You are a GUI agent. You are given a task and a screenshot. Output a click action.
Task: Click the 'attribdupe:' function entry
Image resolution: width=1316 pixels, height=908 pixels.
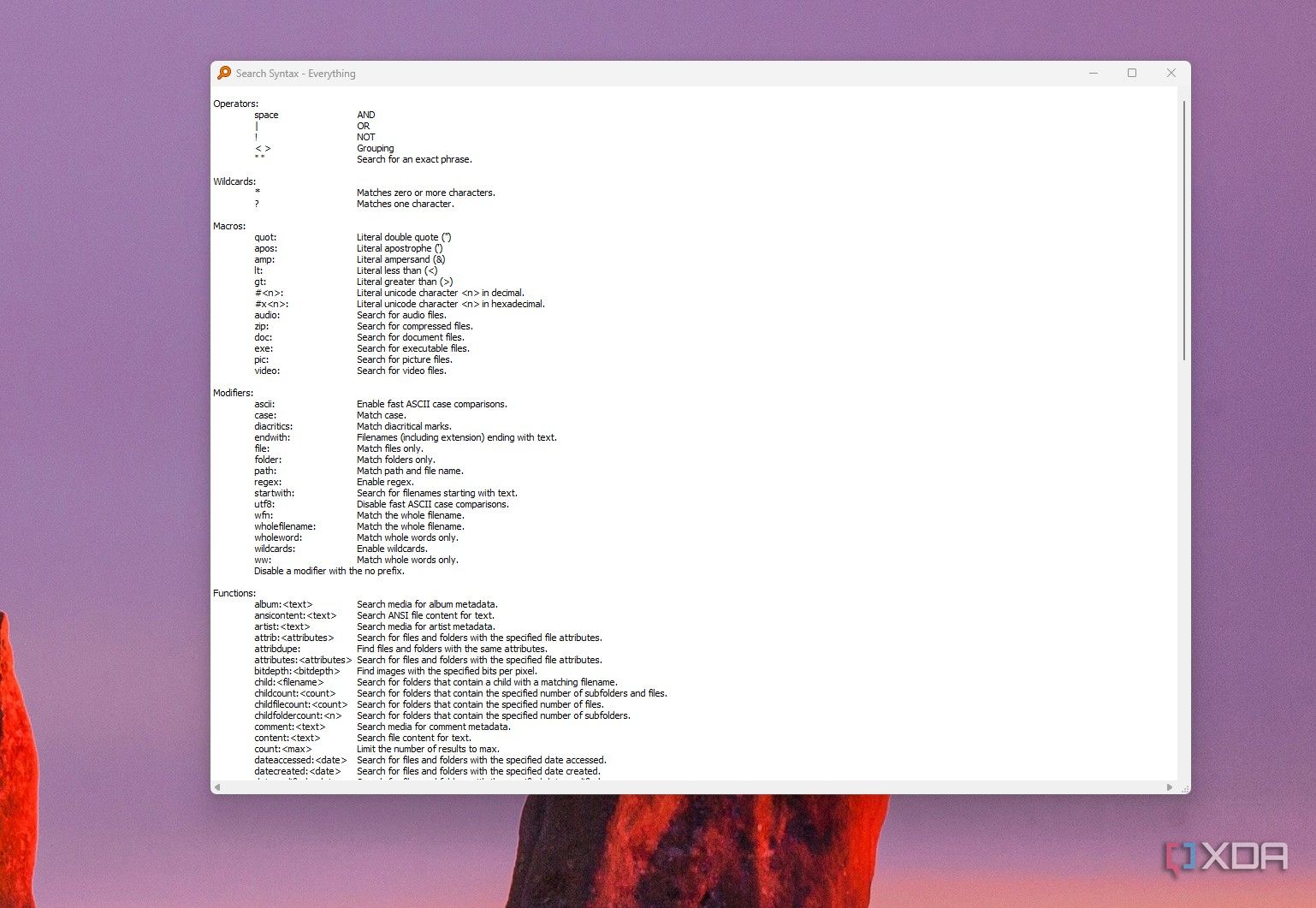(x=277, y=649)
